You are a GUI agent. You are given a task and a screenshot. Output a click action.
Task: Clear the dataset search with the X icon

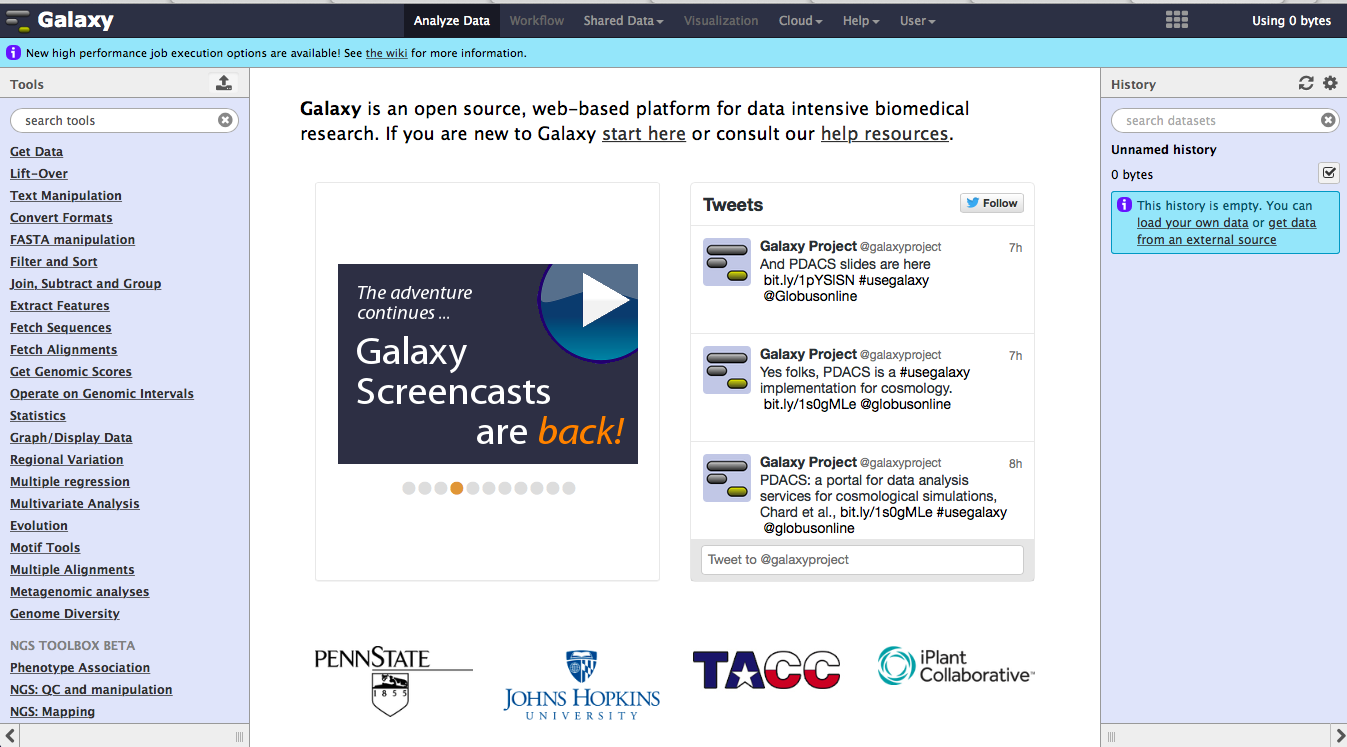[1328, 120]
